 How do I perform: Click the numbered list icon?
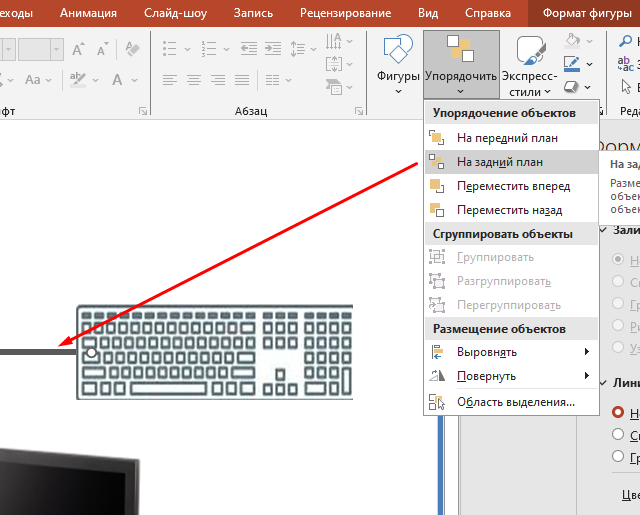209,49
